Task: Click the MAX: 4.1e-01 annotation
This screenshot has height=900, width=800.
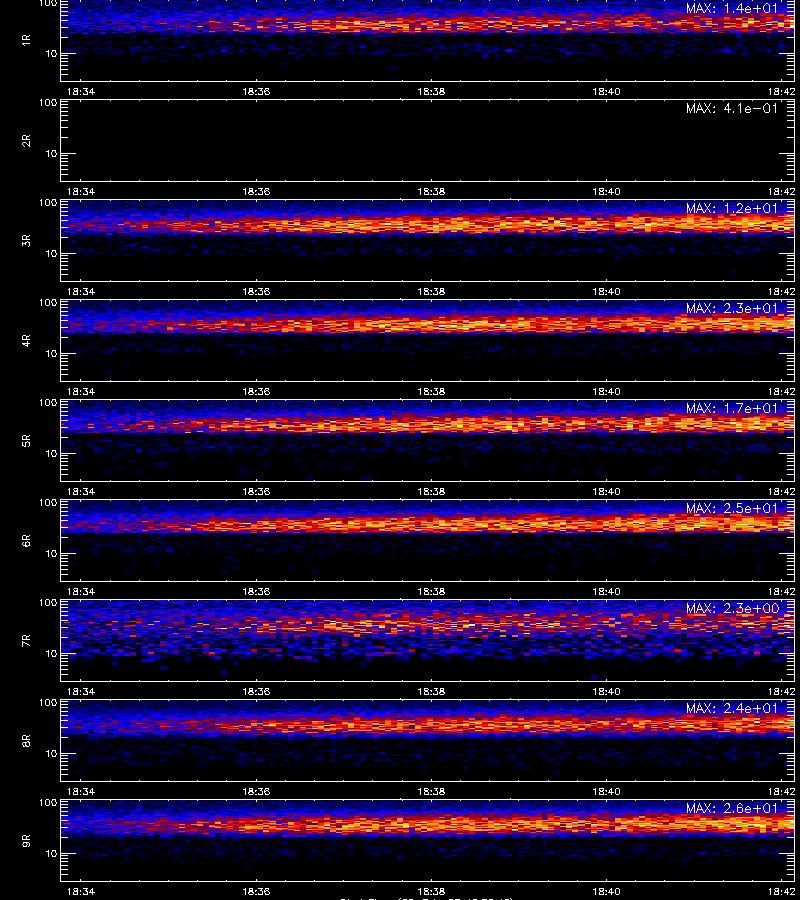Action: (732, 108)
